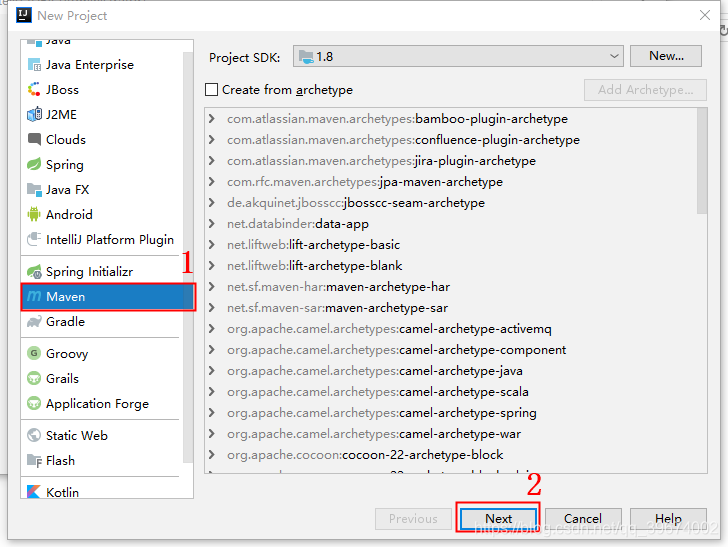Viewport: 728px width, 547px height.
Task: Expand maven-archetype-har entry
Action: 212,287
